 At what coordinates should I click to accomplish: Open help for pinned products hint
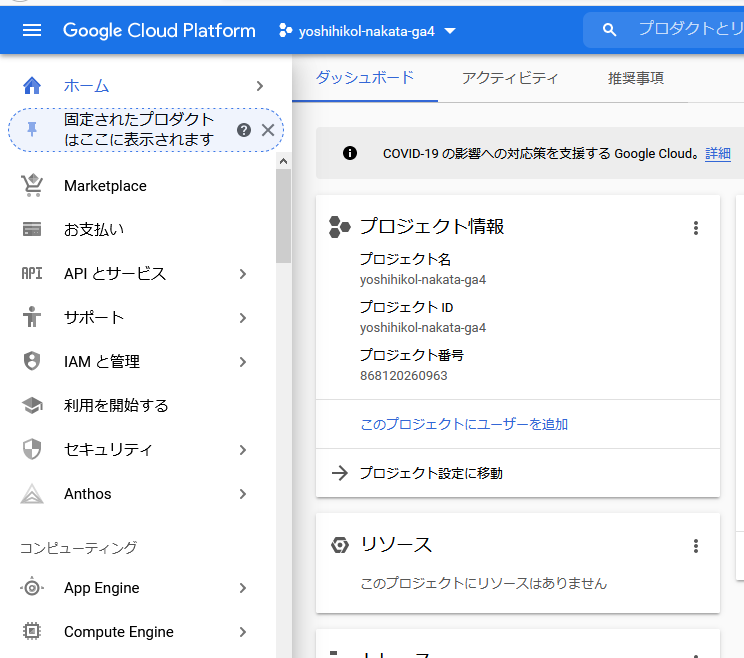pos(244,130)
